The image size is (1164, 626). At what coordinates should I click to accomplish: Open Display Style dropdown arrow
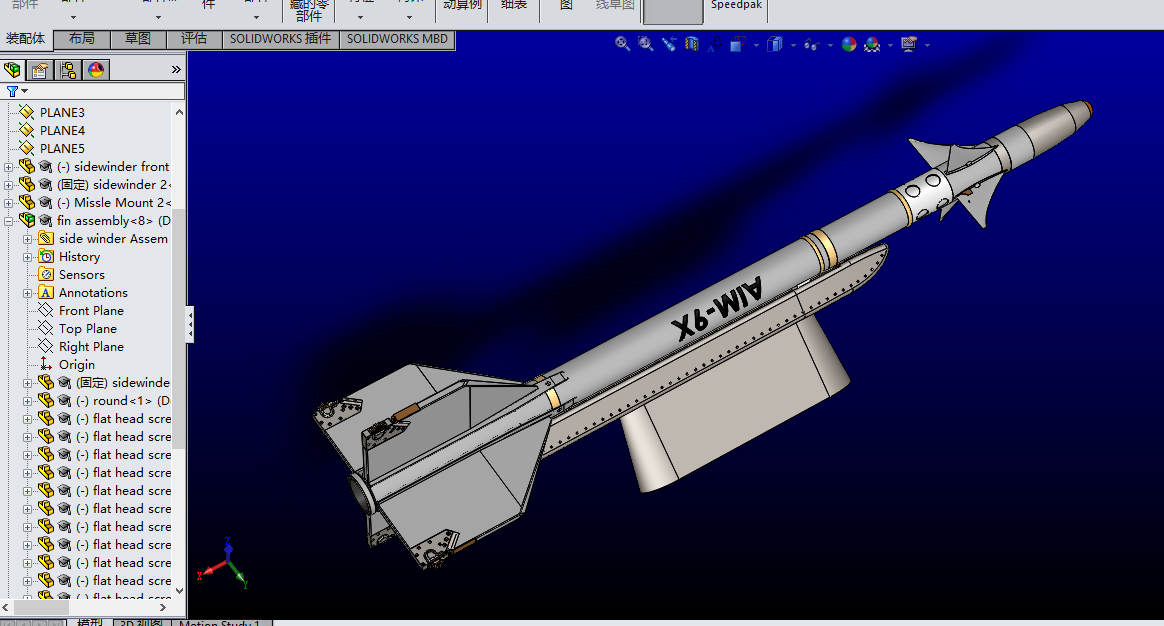pos(794,45)
